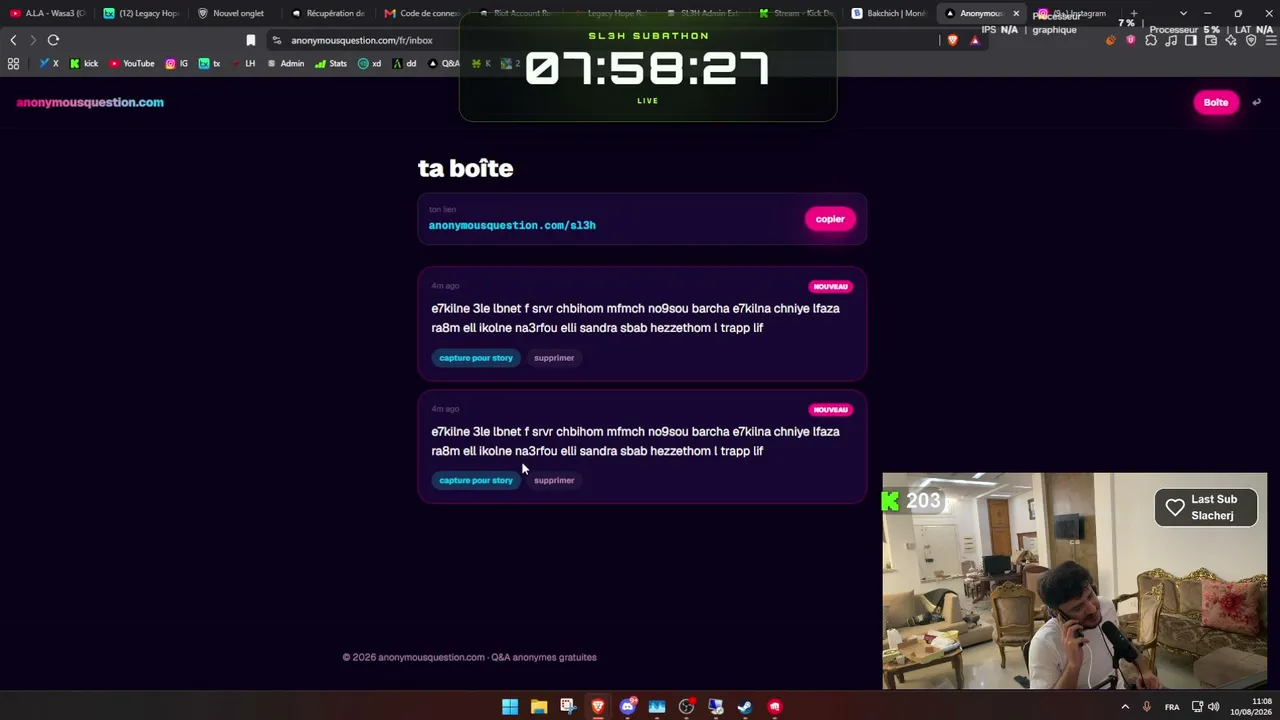The width and height of the screenshot is (1280, 720).
Task: Open the Brave VPN shield icon
Action: [x=1251, y=40]
